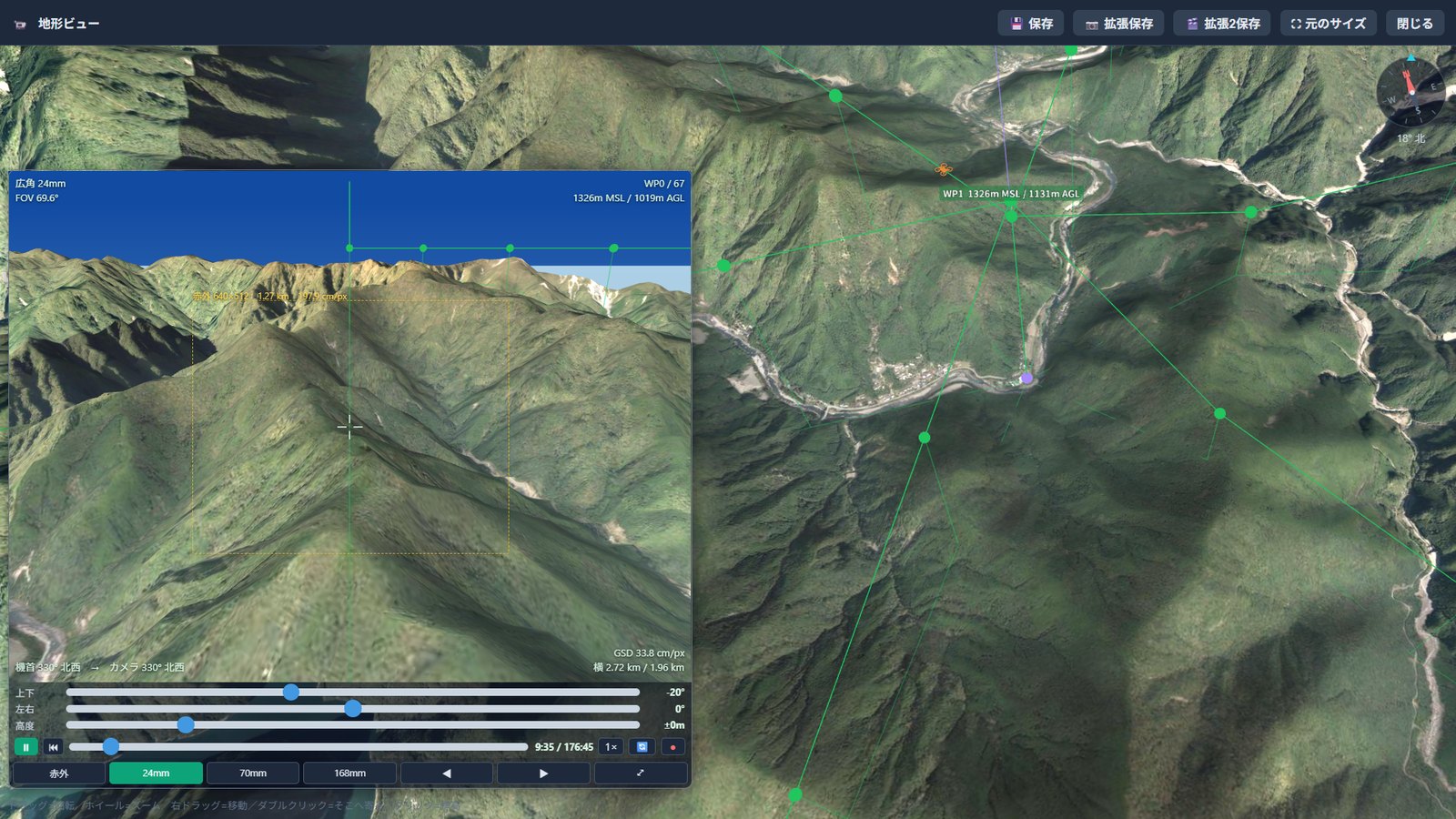Click the 拡張保存 button

coord(1118,24)
